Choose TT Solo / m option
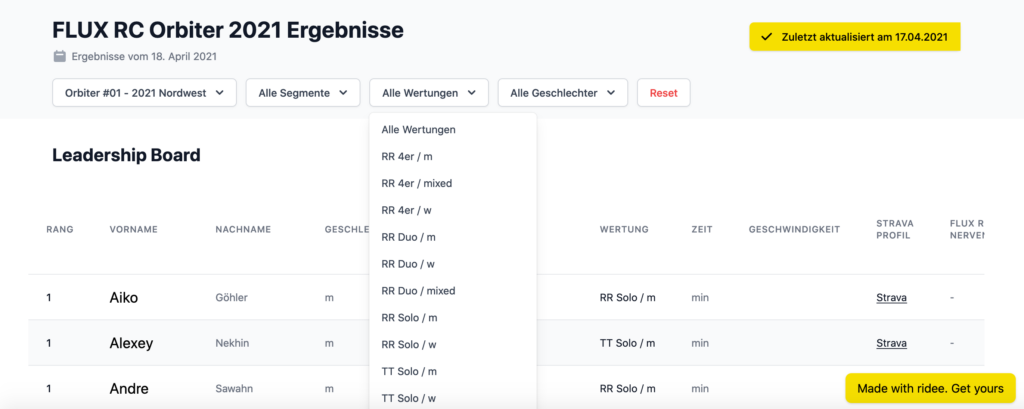The width and height of the screenshot is (1024, 409). click(409, 372)
